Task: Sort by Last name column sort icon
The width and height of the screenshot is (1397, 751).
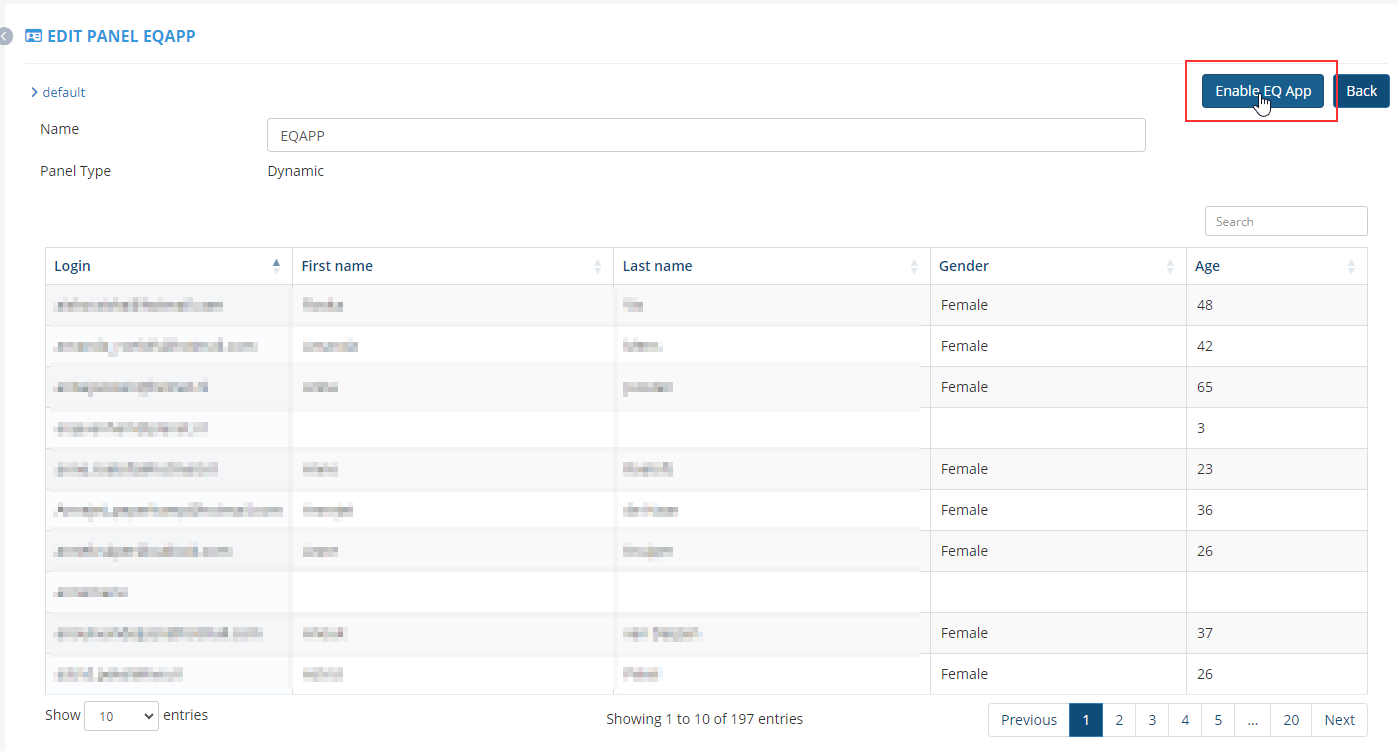Action: point(914,266)
